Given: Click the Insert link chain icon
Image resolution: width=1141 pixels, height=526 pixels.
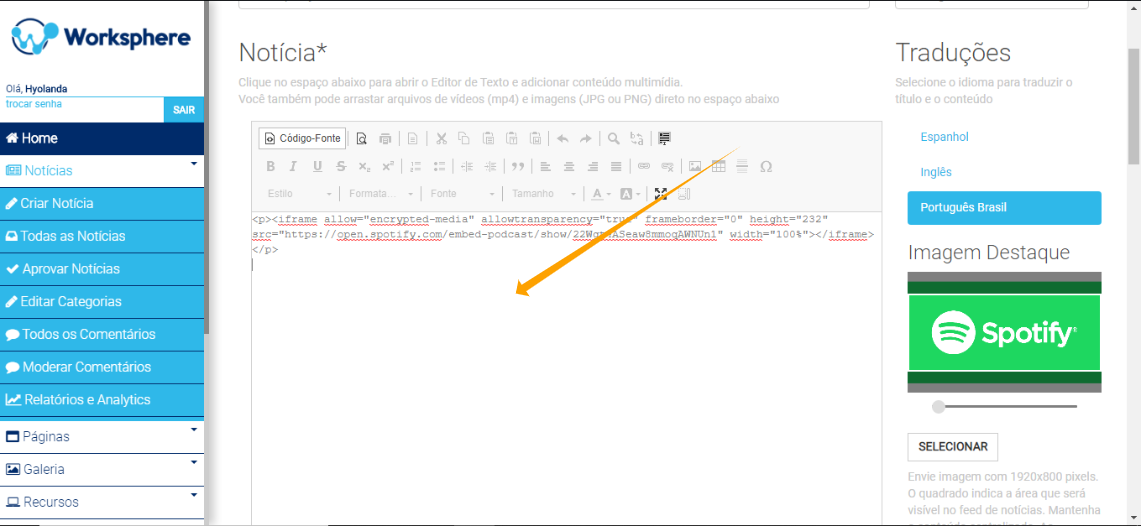Looking at the screenshot, I should (644, 167).
